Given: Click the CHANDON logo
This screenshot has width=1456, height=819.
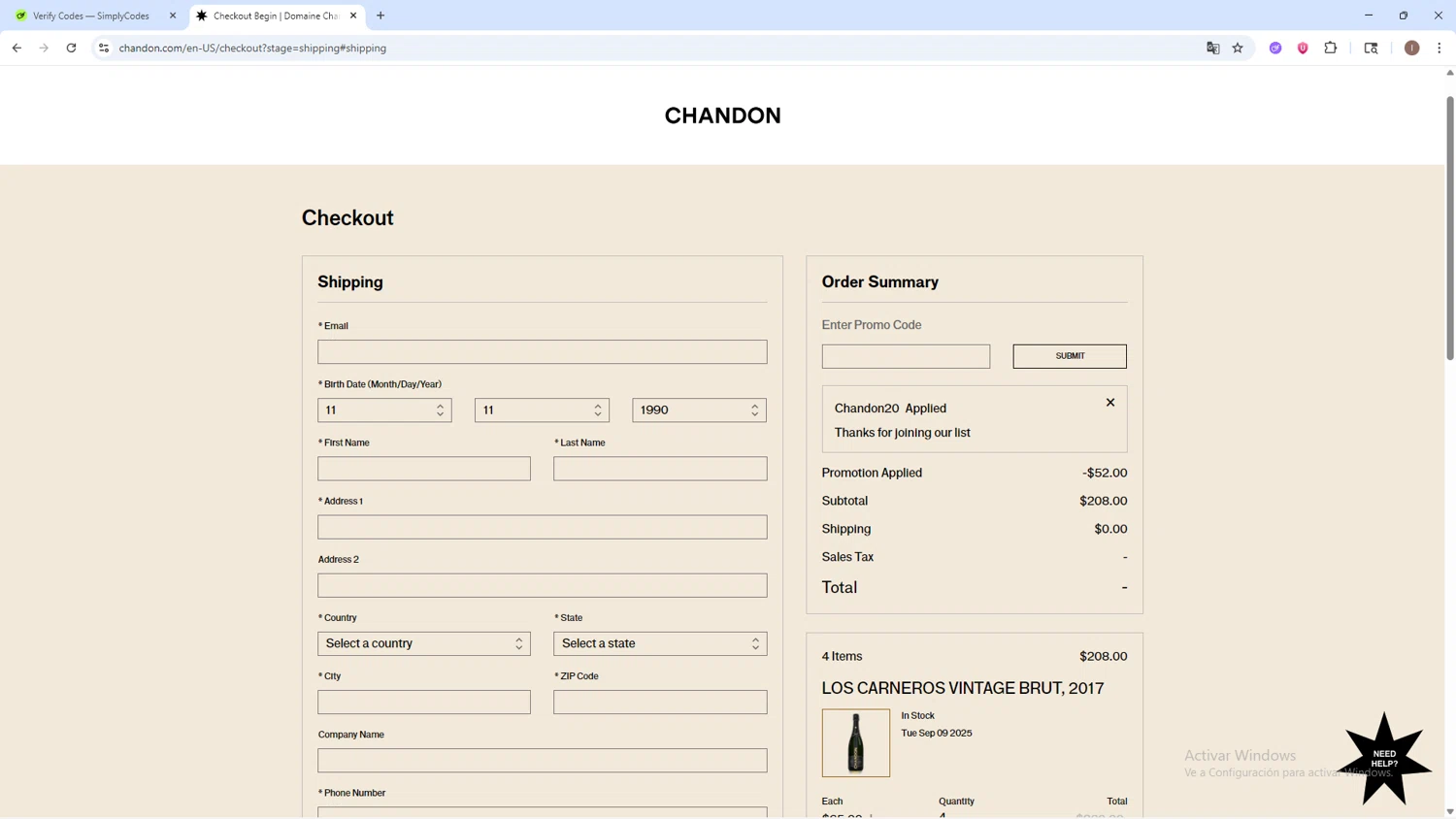Looking at the screenshot, I should [722, 115].
